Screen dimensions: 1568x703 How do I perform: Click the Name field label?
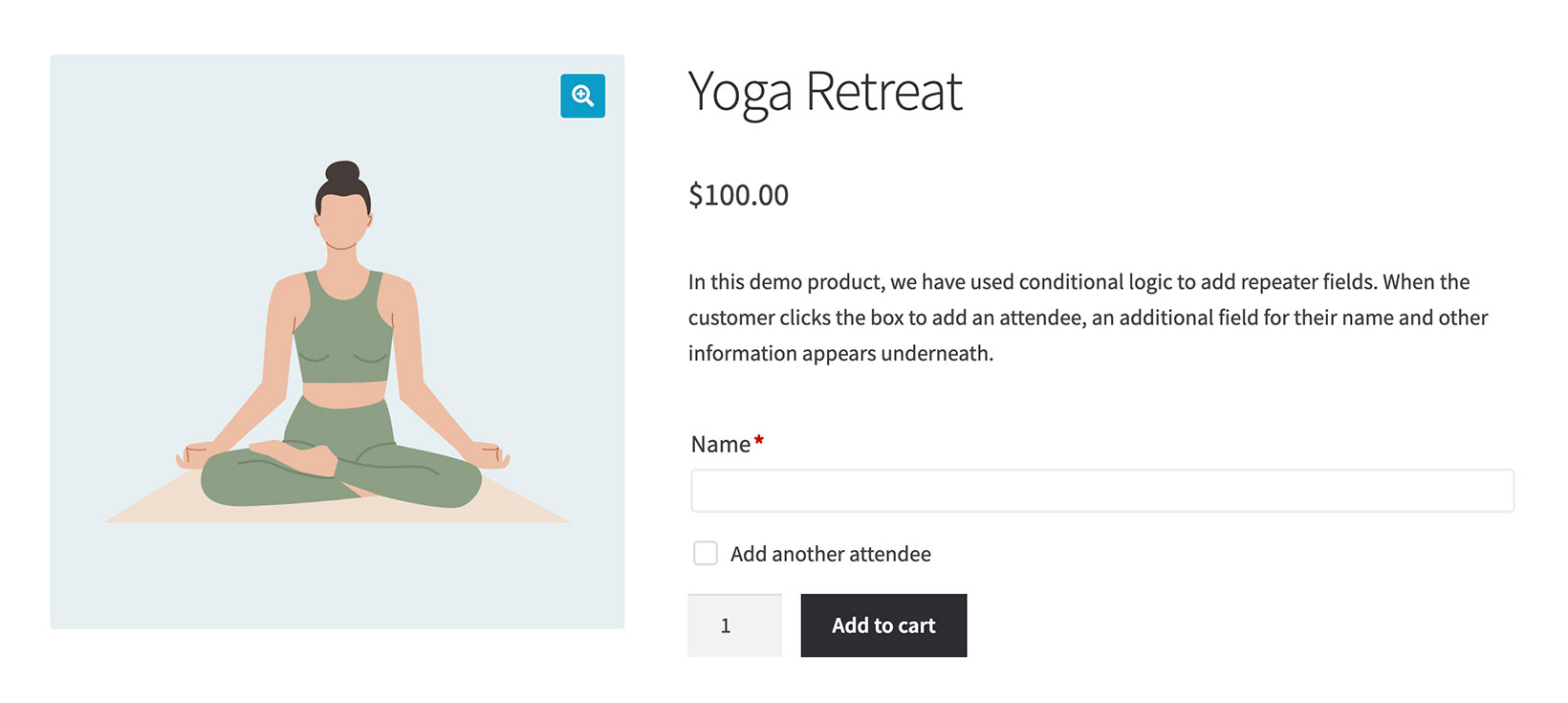(x=720, y=445)
